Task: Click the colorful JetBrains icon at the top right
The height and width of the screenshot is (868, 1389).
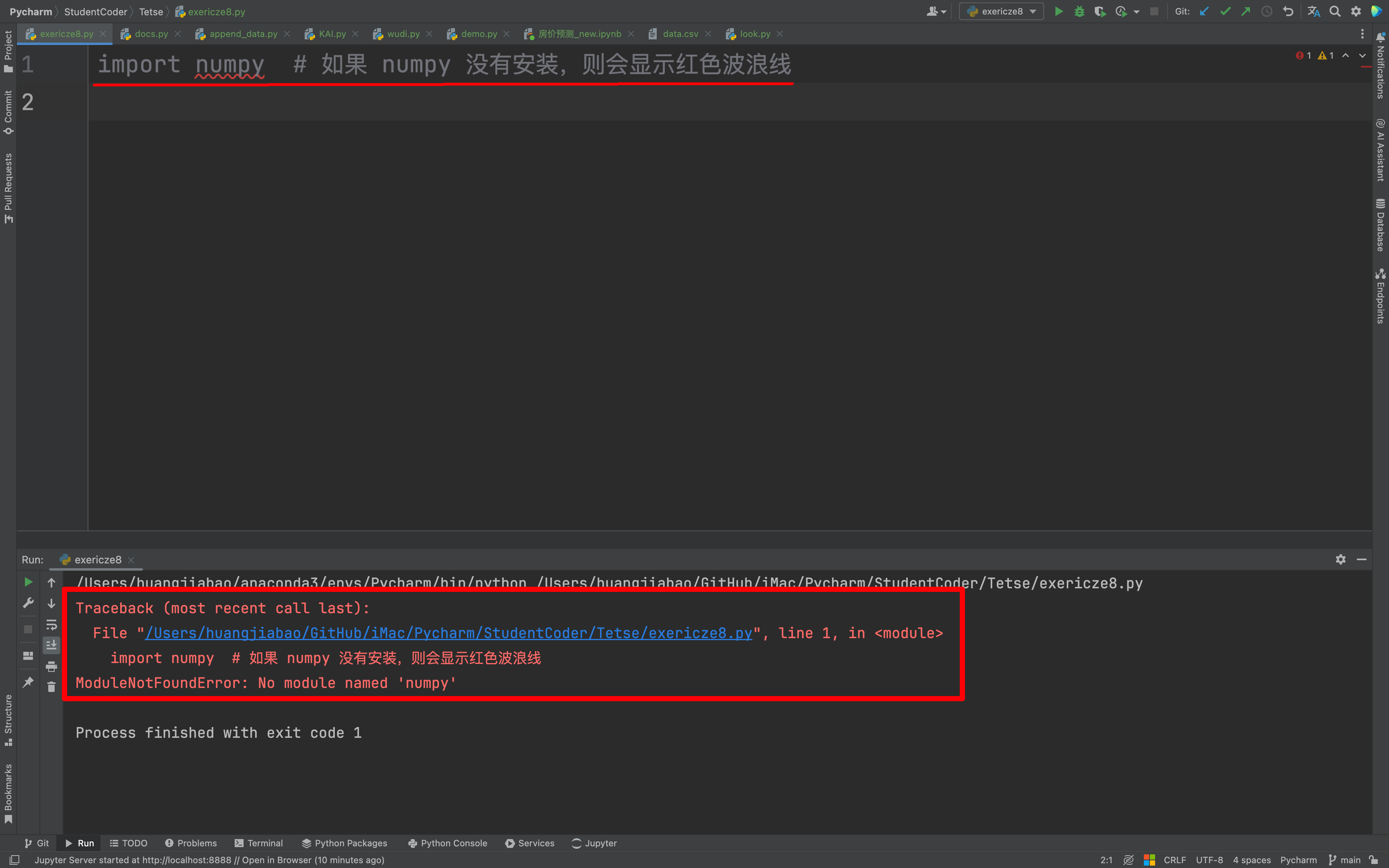Action: click(1377, 12)
